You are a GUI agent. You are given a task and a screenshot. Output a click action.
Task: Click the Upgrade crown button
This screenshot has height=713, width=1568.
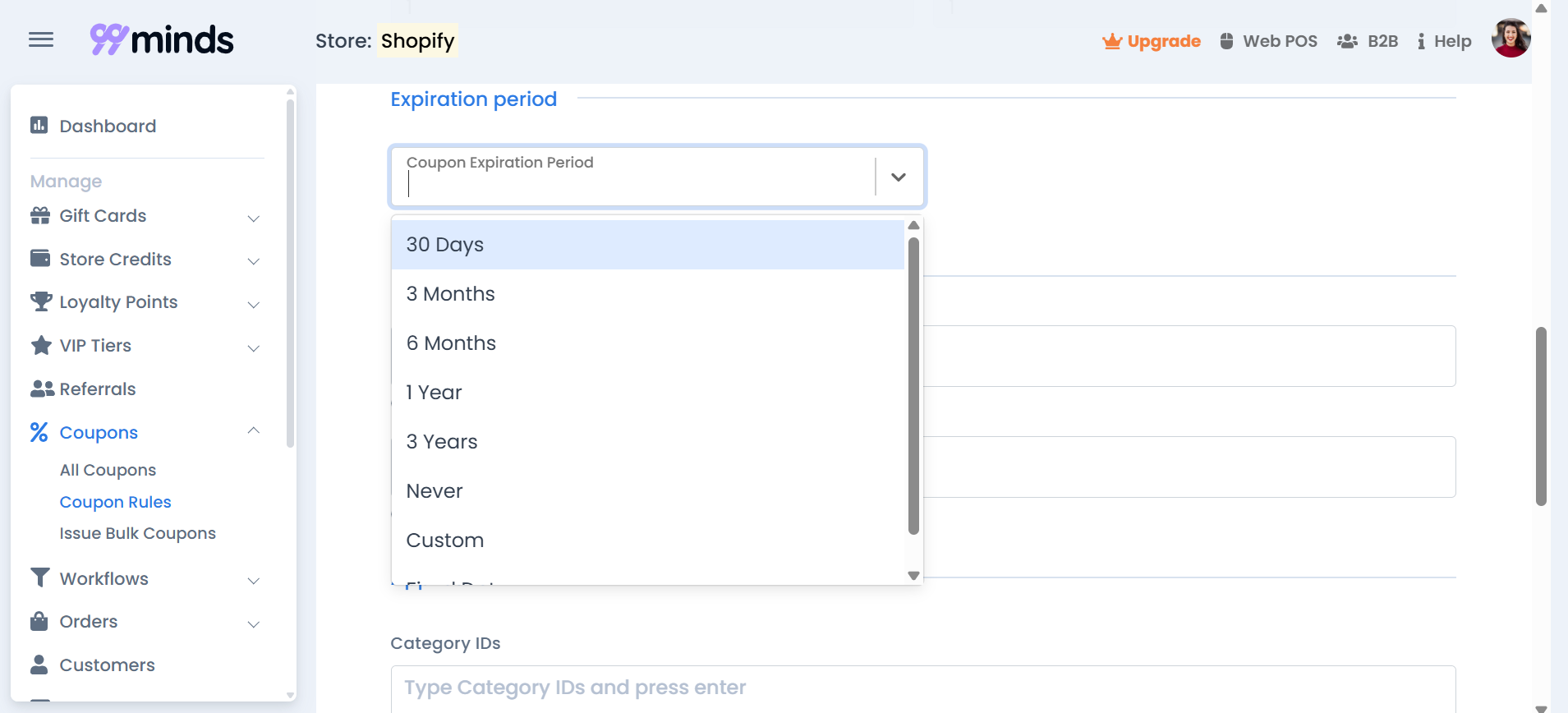pyautogui.click(x=1152, y=41)
